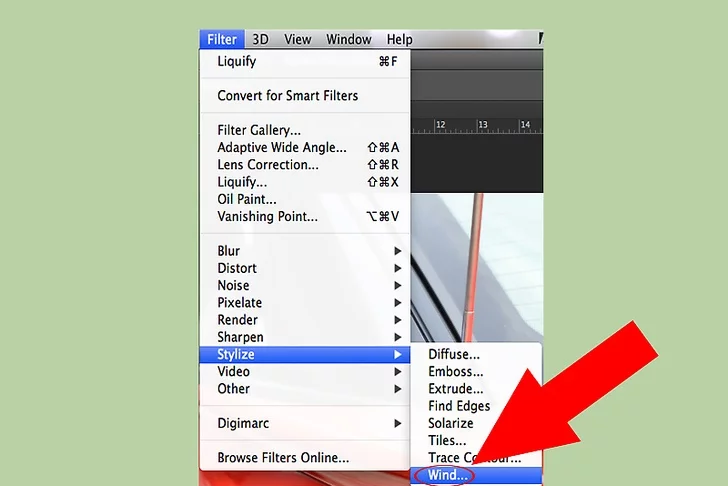Choose Convert for Smart Filters
The width and height of the screenshot is (728, 486).
pos(287,96)
